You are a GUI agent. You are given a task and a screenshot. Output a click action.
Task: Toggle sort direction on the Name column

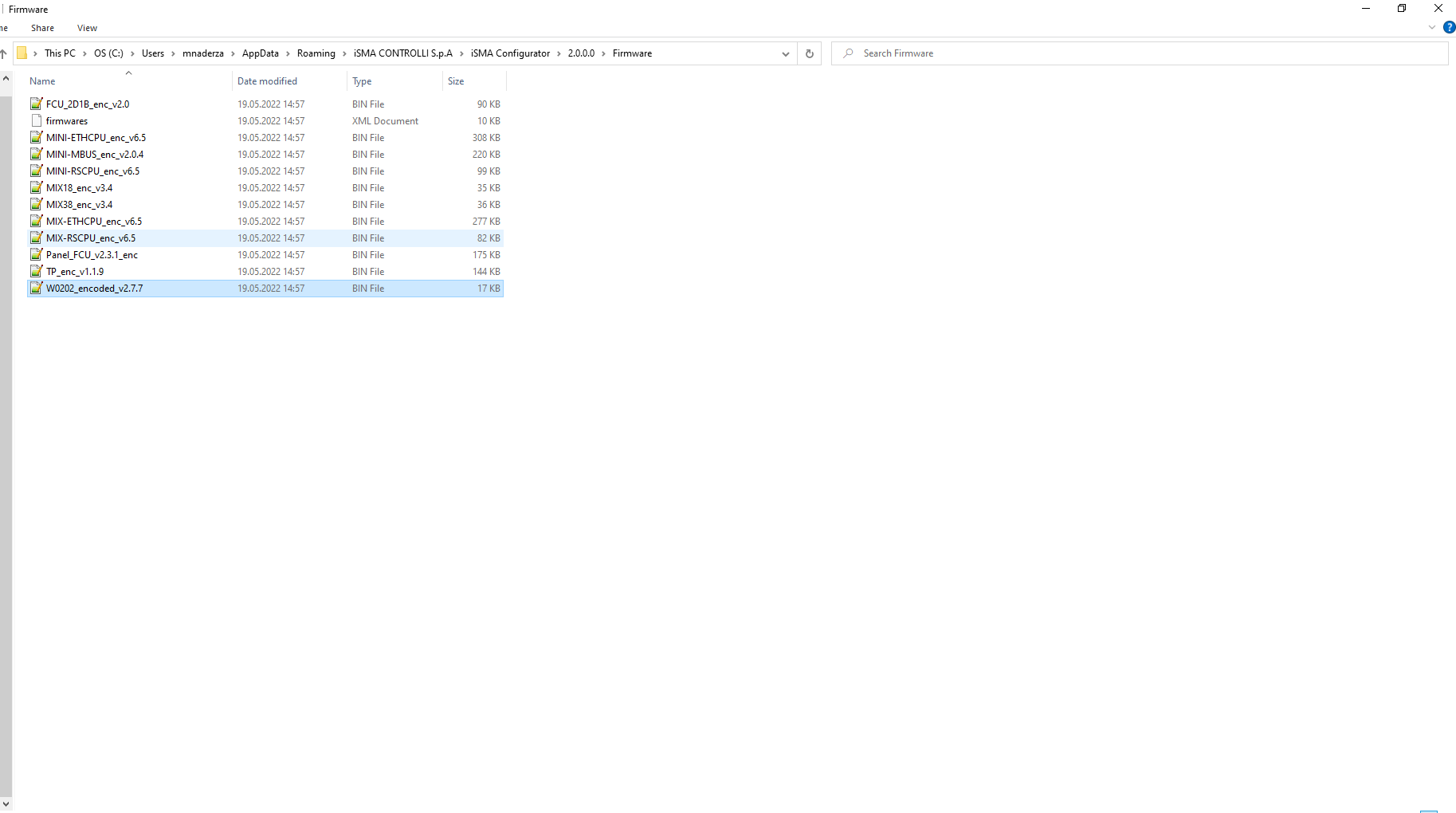pos(41,81)
